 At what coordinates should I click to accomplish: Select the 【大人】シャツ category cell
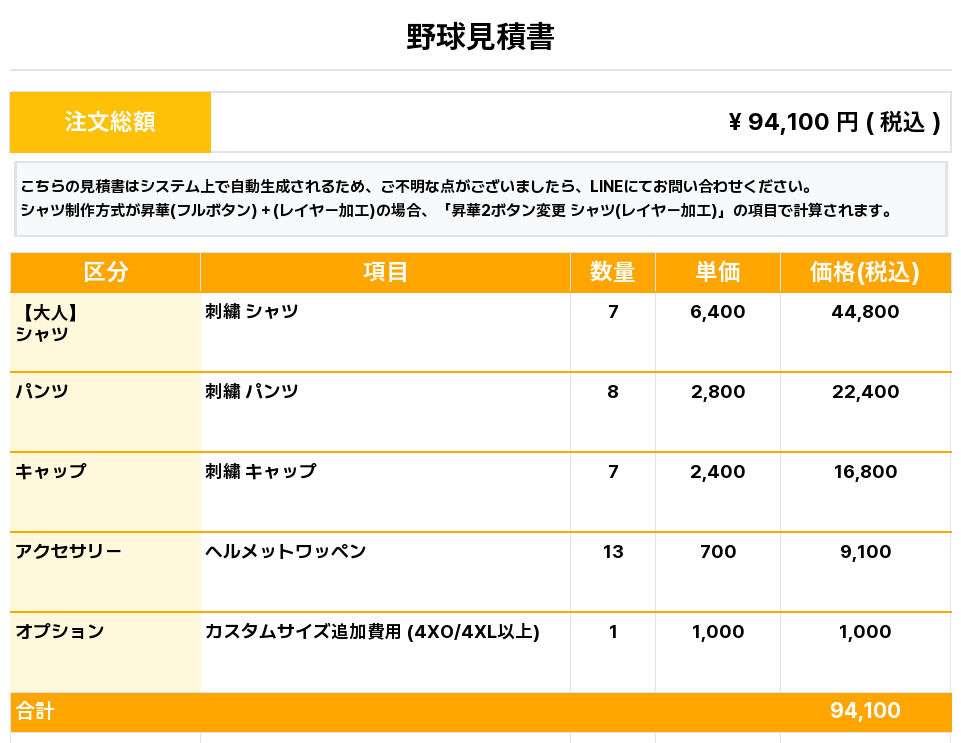pyautogui.click(x=105, y=332)
